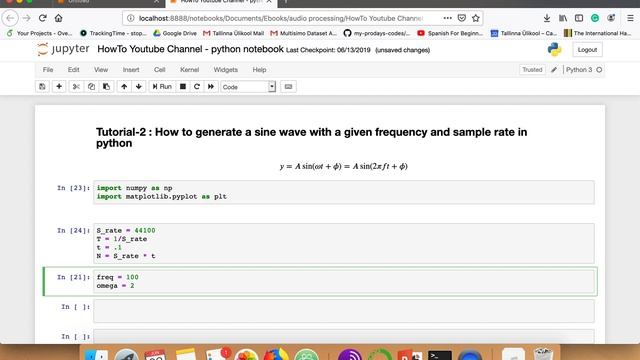The width and height of the screenshot is (640, 360).
Task: Open my-prodays-codes GitHub bookmark
Action: [x=377, y=33]
